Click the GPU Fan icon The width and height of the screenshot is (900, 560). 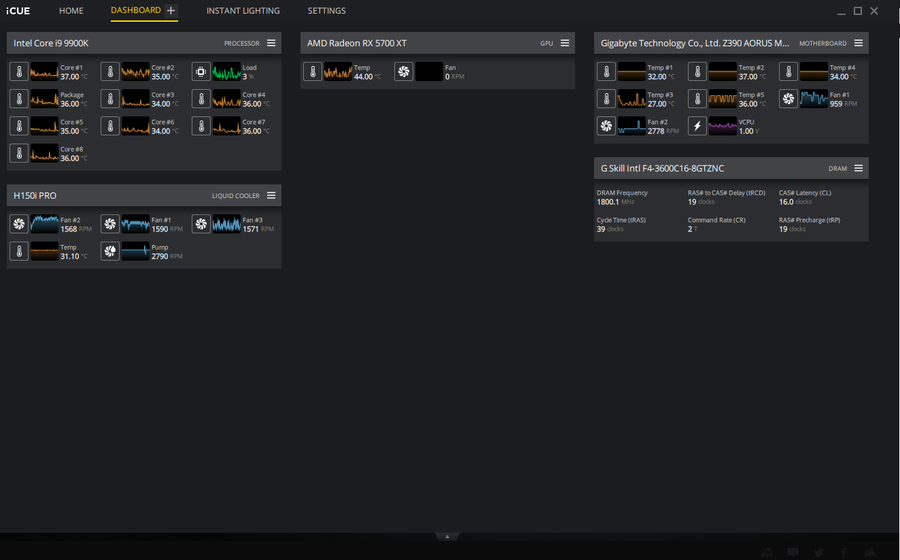[x=404, y=72]
